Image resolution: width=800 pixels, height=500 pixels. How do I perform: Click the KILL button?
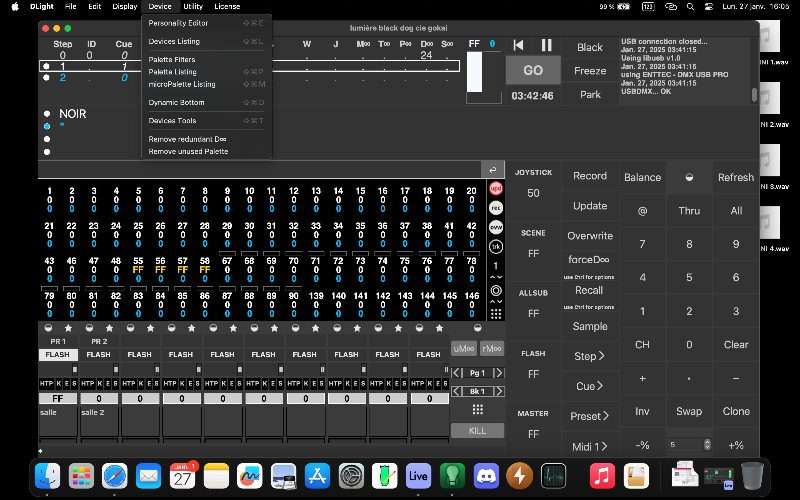point(478,430)
